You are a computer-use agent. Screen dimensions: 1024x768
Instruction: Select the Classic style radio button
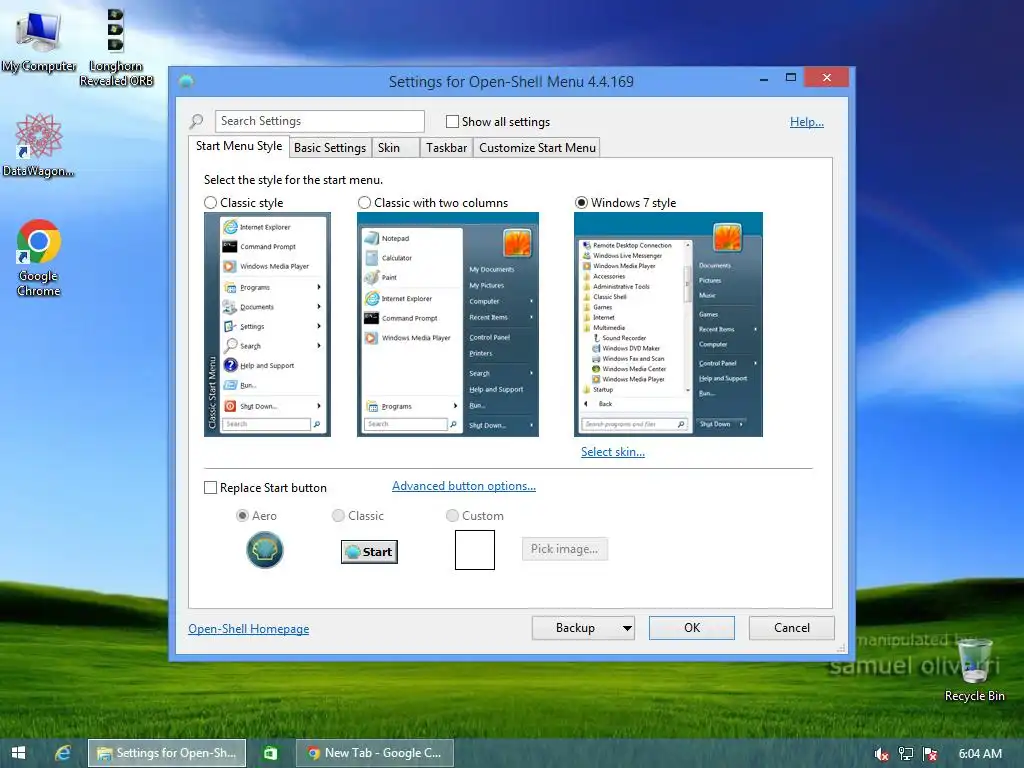click(210, 202)
